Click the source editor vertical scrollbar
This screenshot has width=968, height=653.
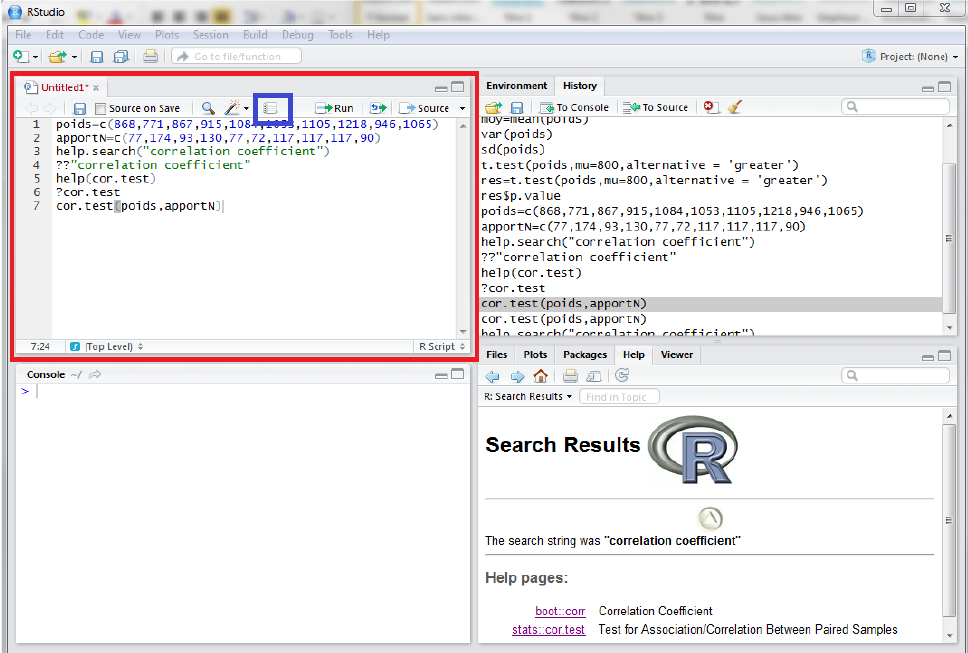pyautogui.click(x=463, y=228)
